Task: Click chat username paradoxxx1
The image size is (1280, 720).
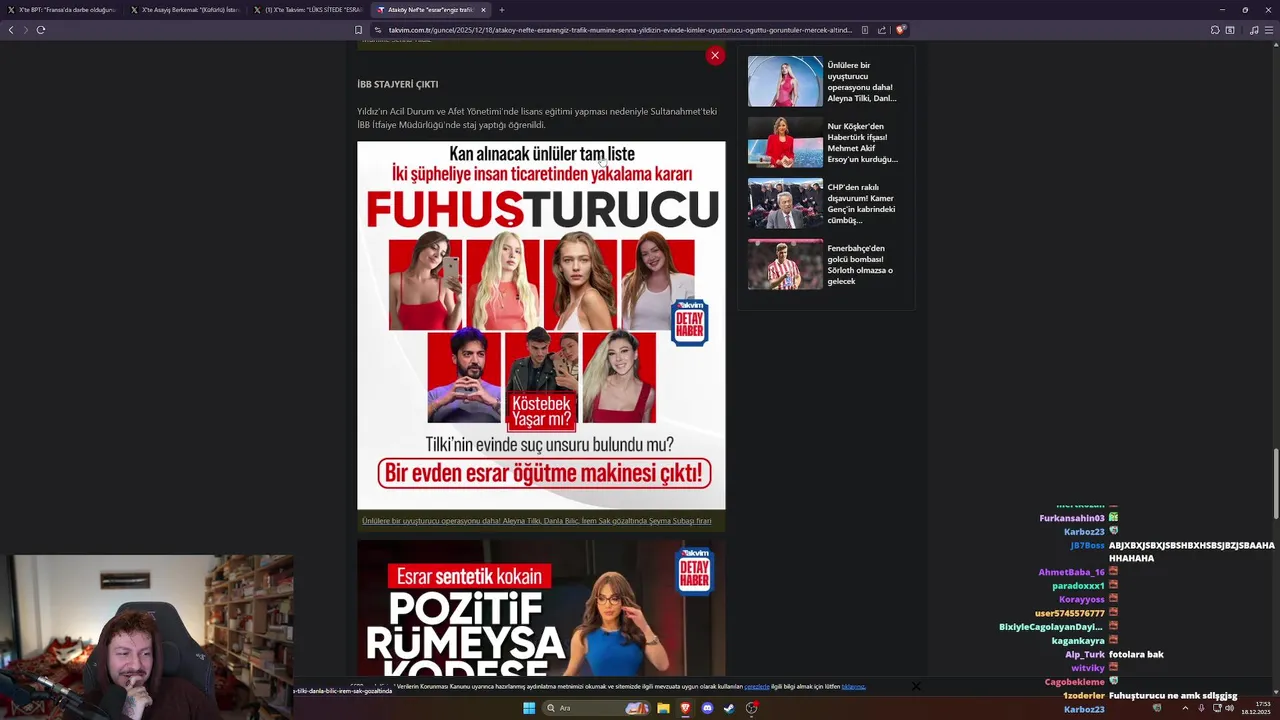Action: coord(1078,586)
